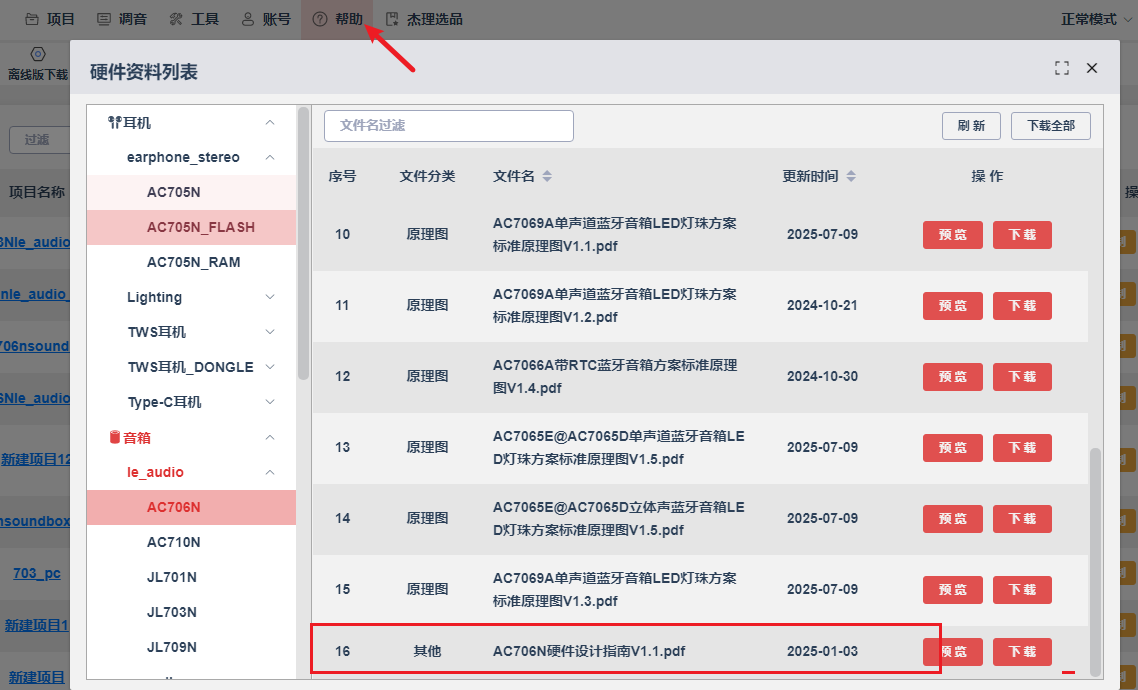Open the 工具 menu
Image resolution: width=1138 pixels, height=690 pixels.
[194, 19]
